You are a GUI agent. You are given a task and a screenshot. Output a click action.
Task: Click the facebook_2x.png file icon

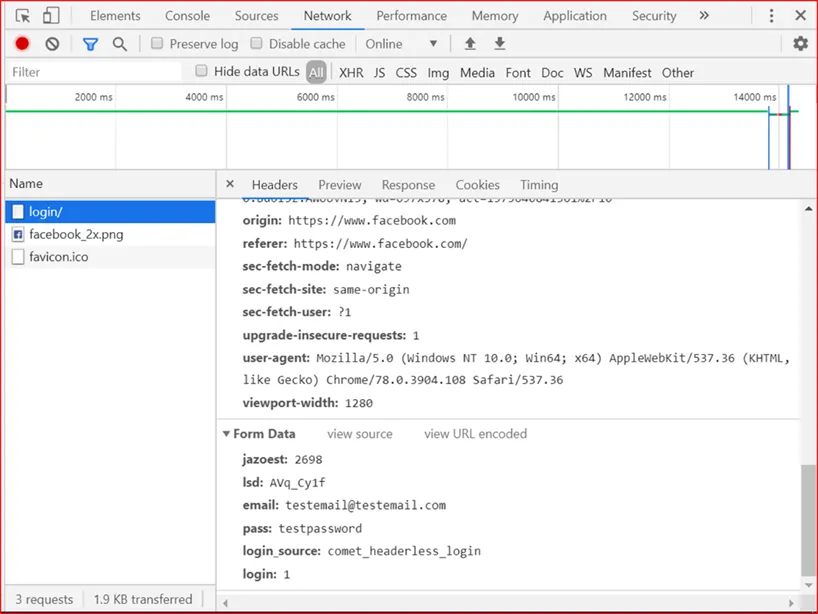click(x=18, y=234)
